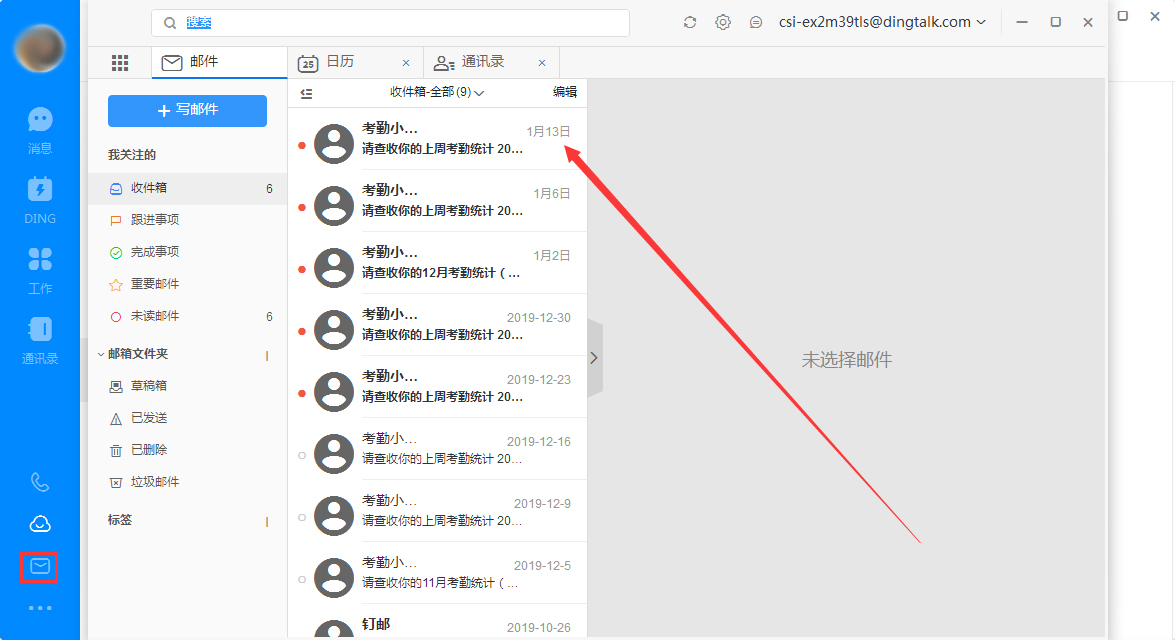Toggle the red unread marker on the 1月6日 email
1175x640 pixels.
point(302,207)
